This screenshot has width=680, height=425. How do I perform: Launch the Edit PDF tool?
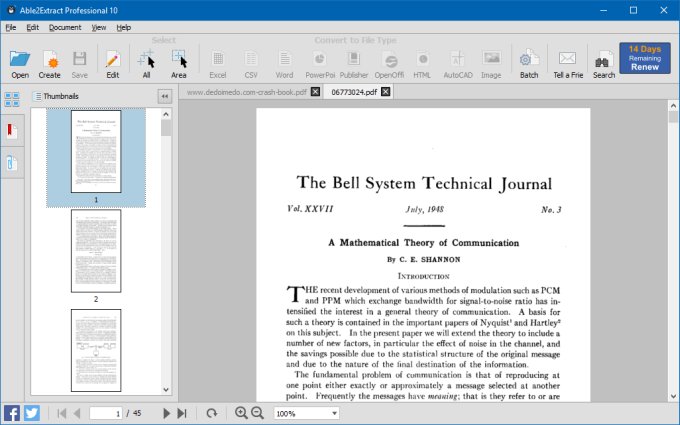113,64
